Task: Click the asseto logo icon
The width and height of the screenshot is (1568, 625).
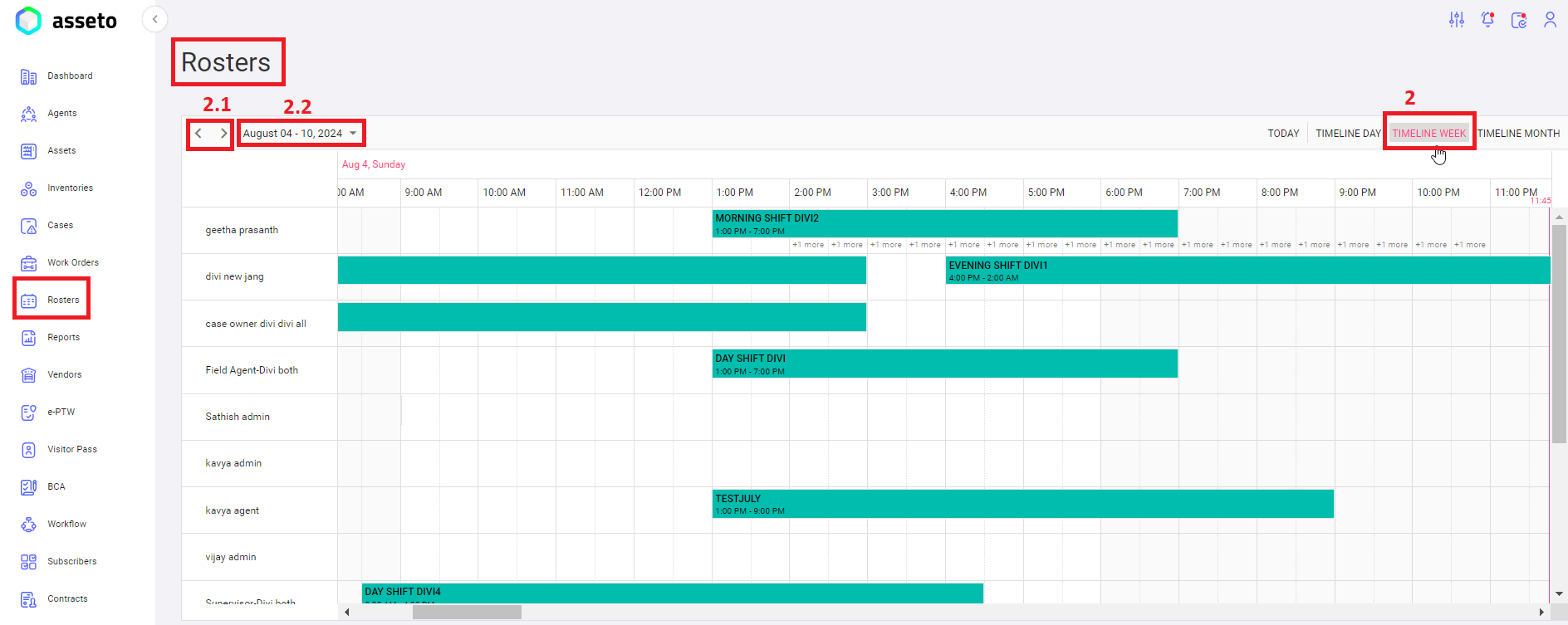Action: click(28, 21)
